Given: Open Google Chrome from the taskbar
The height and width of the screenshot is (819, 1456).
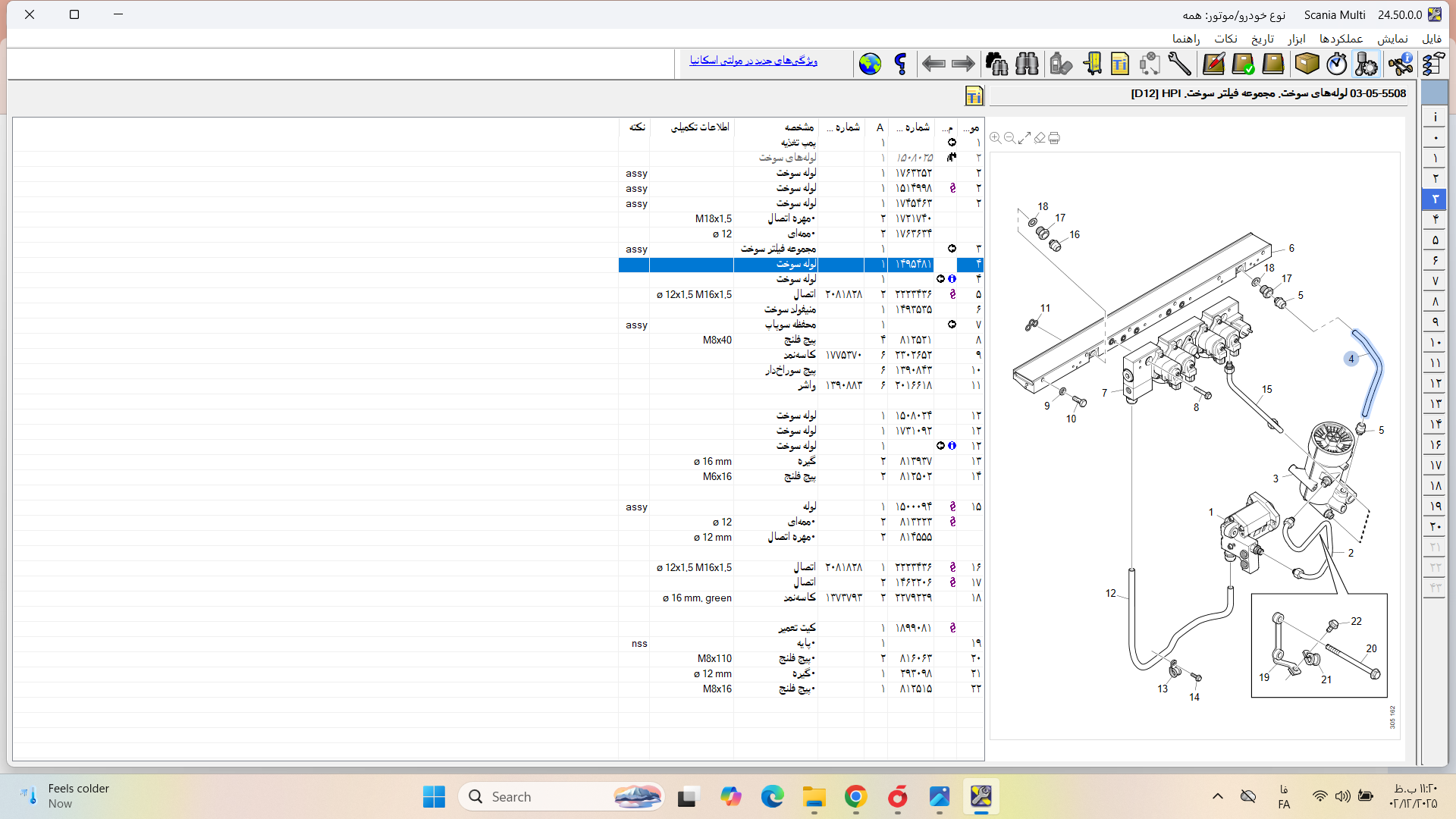Looking at the screenshot, I should coord(855,797).
